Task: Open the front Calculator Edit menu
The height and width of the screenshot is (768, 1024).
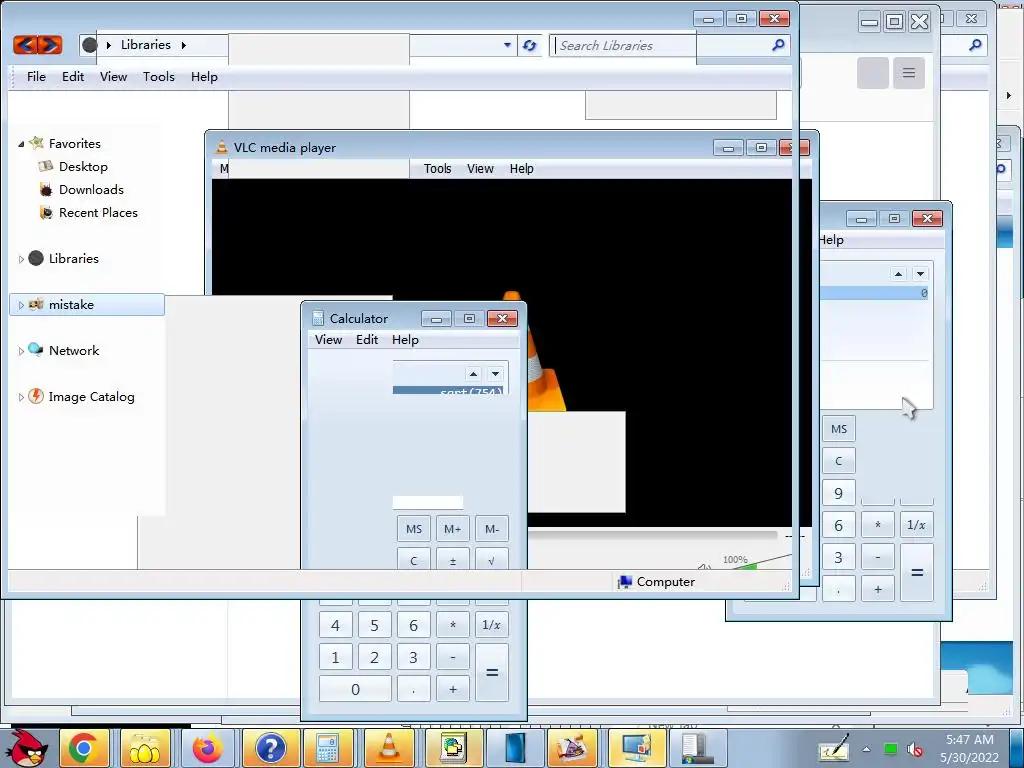Action: pyautogui.click(x=366, y=340)
